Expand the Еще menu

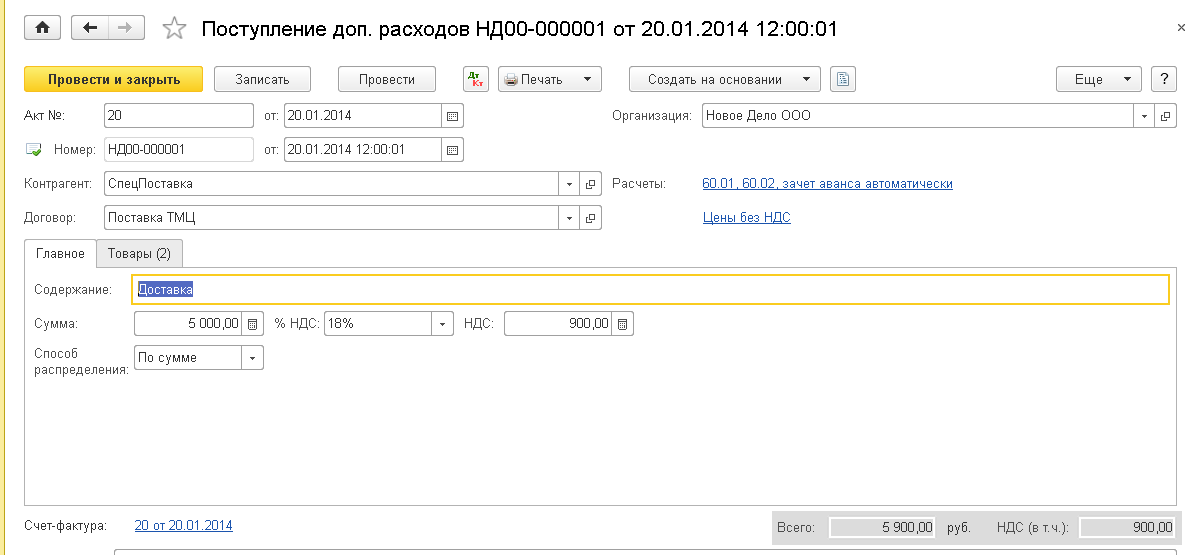(1098, 79)
